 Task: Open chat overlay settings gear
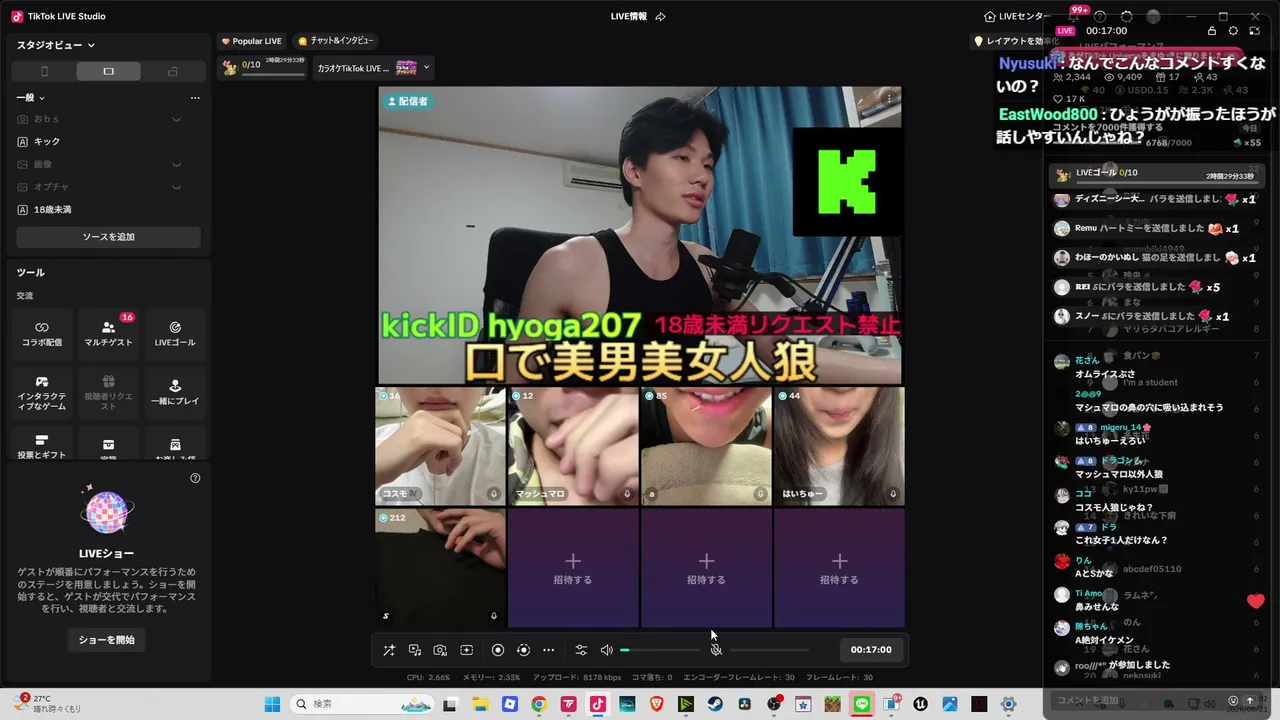point(1233,31)
